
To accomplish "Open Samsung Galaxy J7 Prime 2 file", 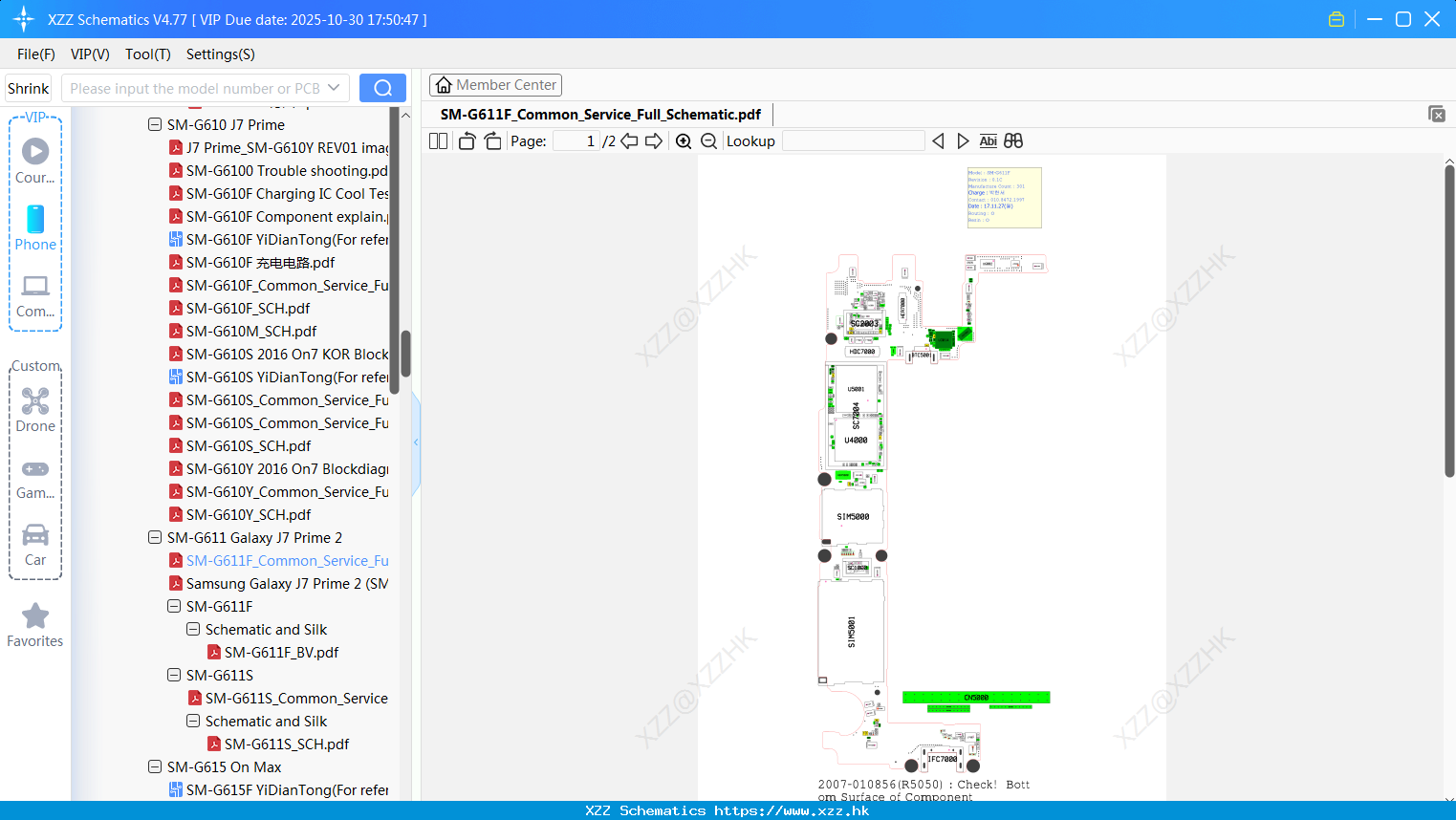I will 279,583.
